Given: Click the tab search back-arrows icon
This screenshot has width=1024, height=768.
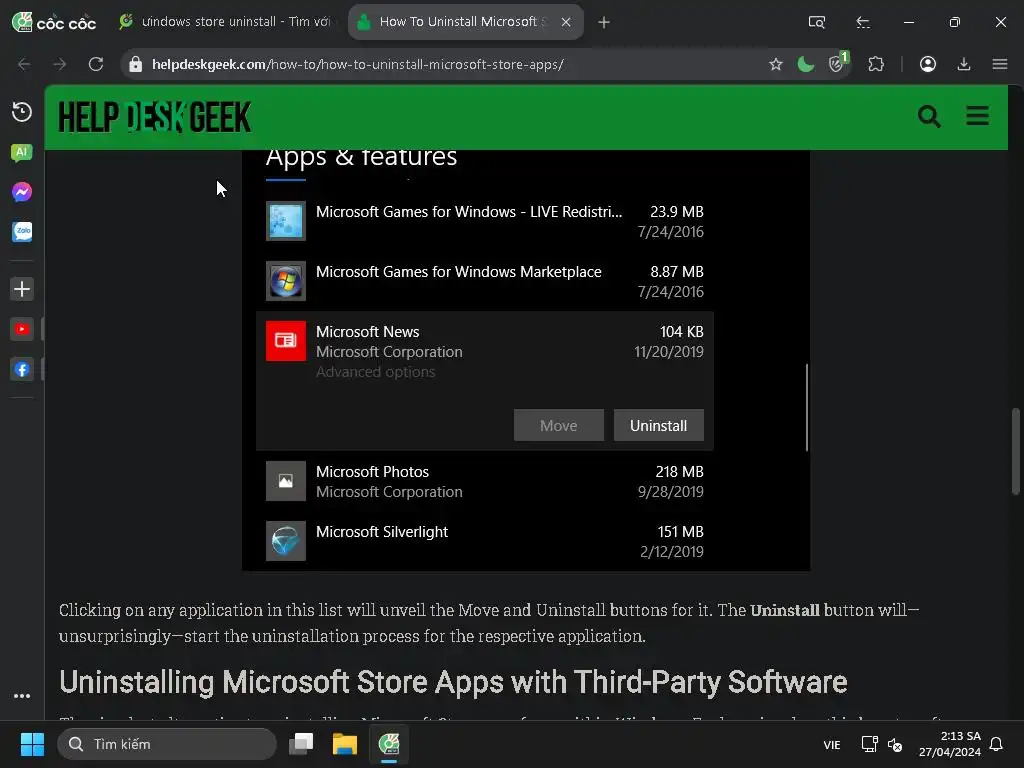Looking at the screenshot, I should [x=863, y=22].
